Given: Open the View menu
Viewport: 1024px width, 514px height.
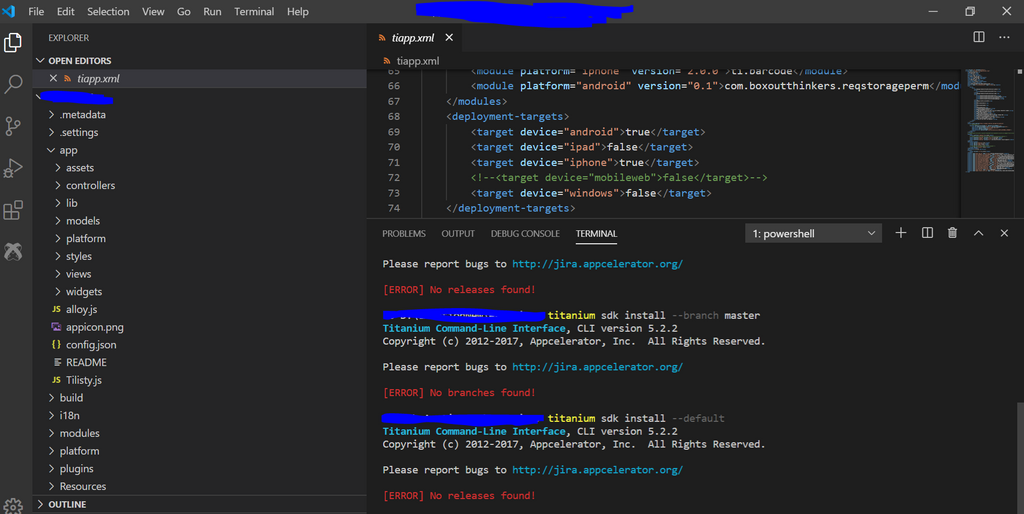Looking at the screenshot, I should 153,11.
